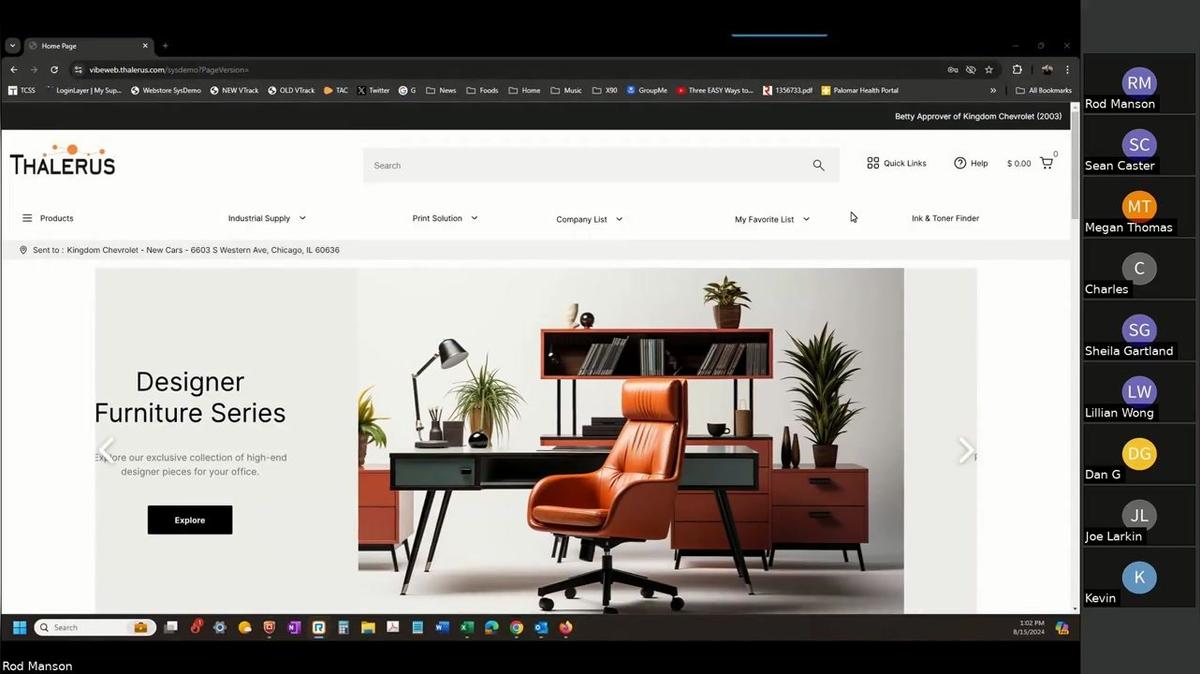Select the Home Page browser tab
This screenshot has height=674, width=1200.
coord(85,46)
